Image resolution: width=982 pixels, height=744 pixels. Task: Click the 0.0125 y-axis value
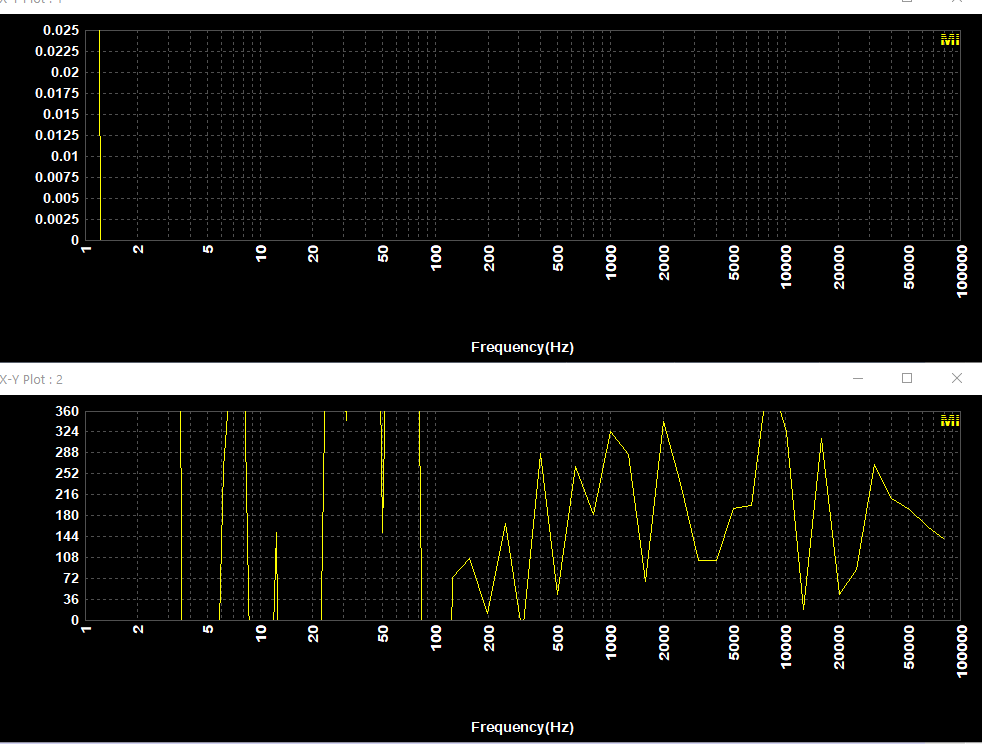pos(57,135)
